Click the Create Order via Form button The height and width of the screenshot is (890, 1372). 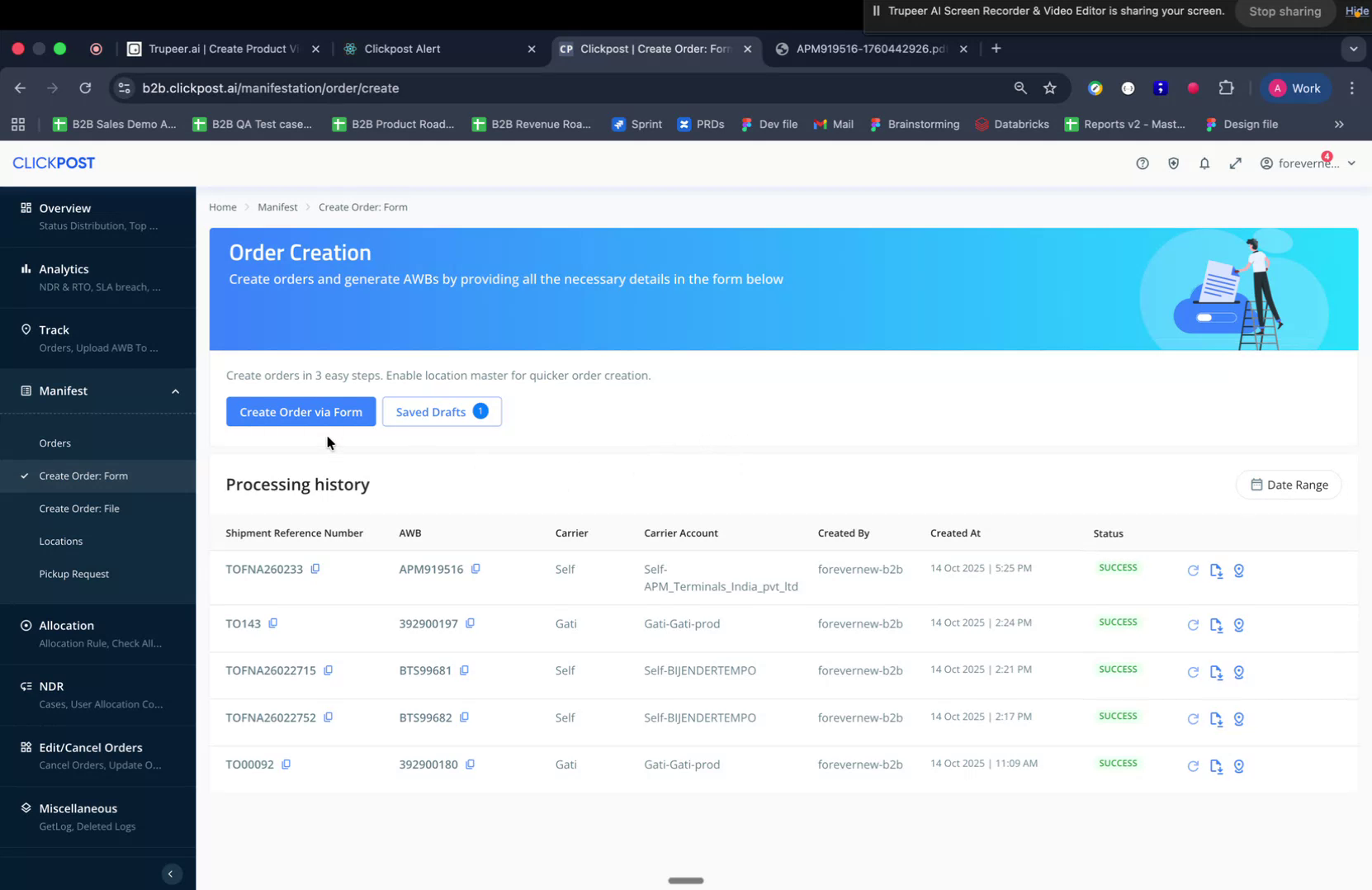[300, 411]
